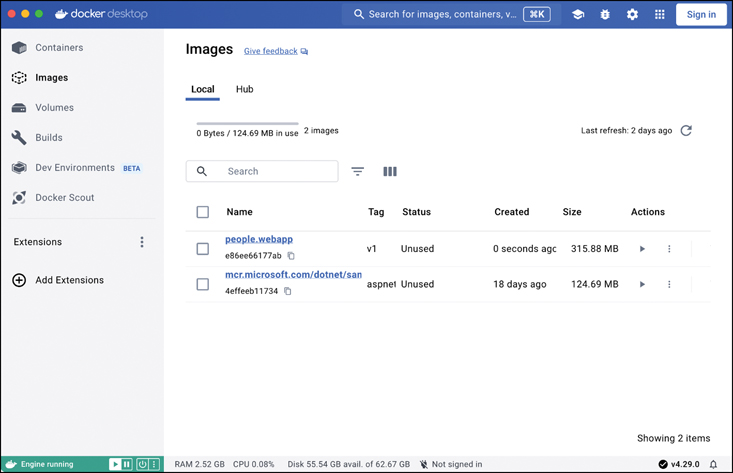The width and height of the screenshot is (733, 473).
Task: Run the people.webapp image
Action: pyautogui.click(x=642, y=249)
